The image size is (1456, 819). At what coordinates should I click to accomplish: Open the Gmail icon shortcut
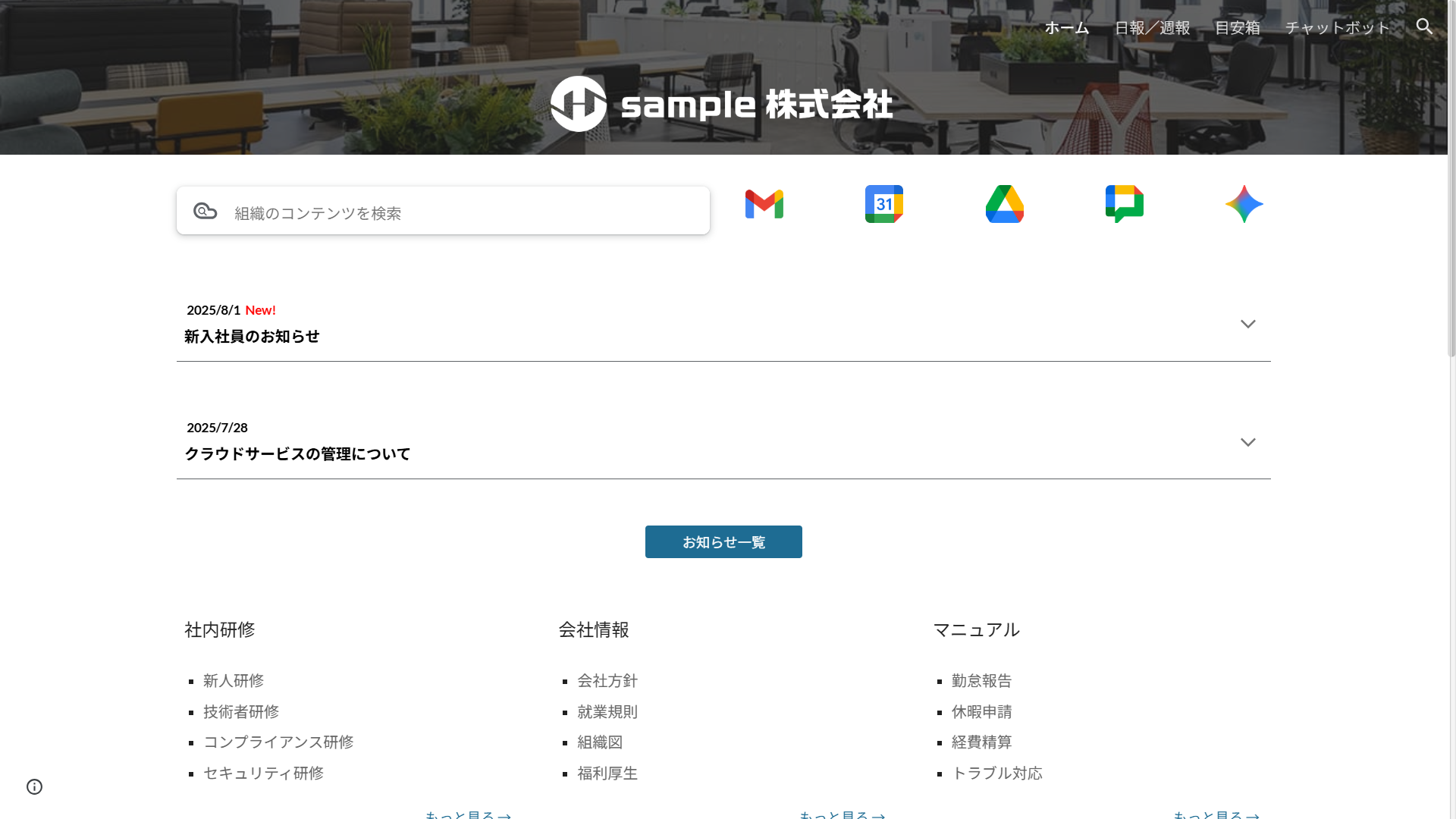[x=764, y=204]
